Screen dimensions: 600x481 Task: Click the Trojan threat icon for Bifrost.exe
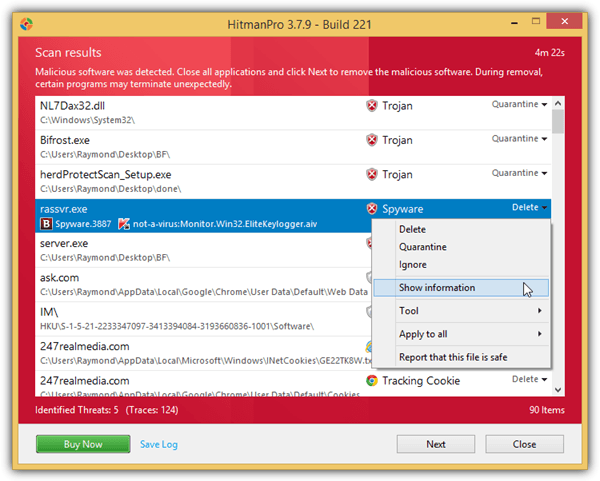tap(371, 140)
